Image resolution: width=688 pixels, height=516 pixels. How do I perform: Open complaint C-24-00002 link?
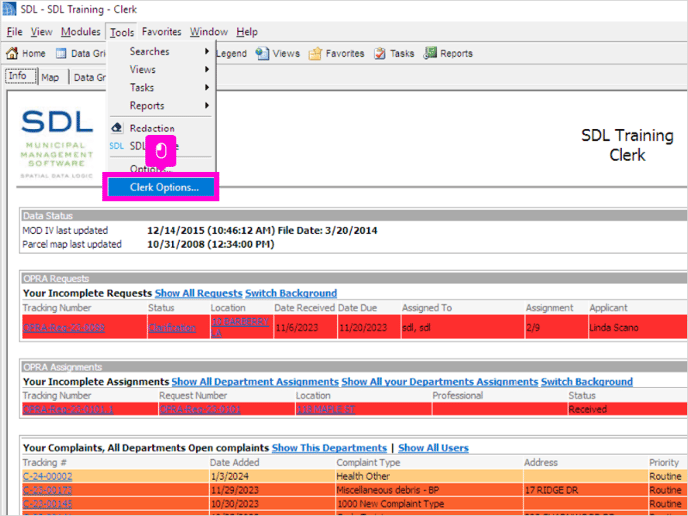coord(47,476)
